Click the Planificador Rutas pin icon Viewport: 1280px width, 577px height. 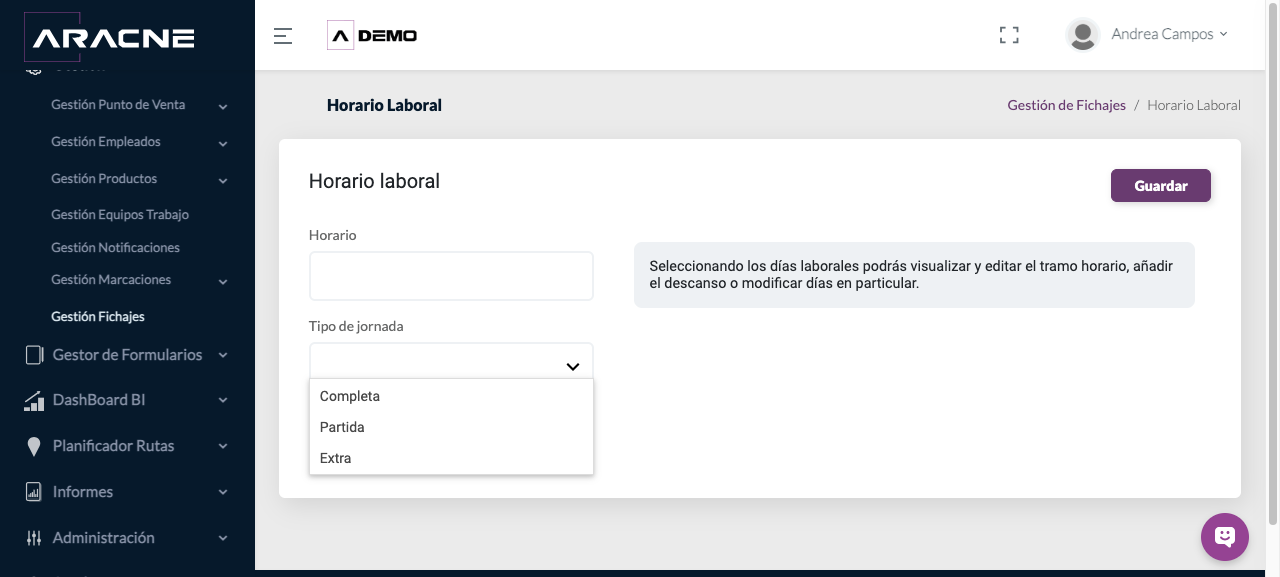pyautogui.click(x=34, y=446)
